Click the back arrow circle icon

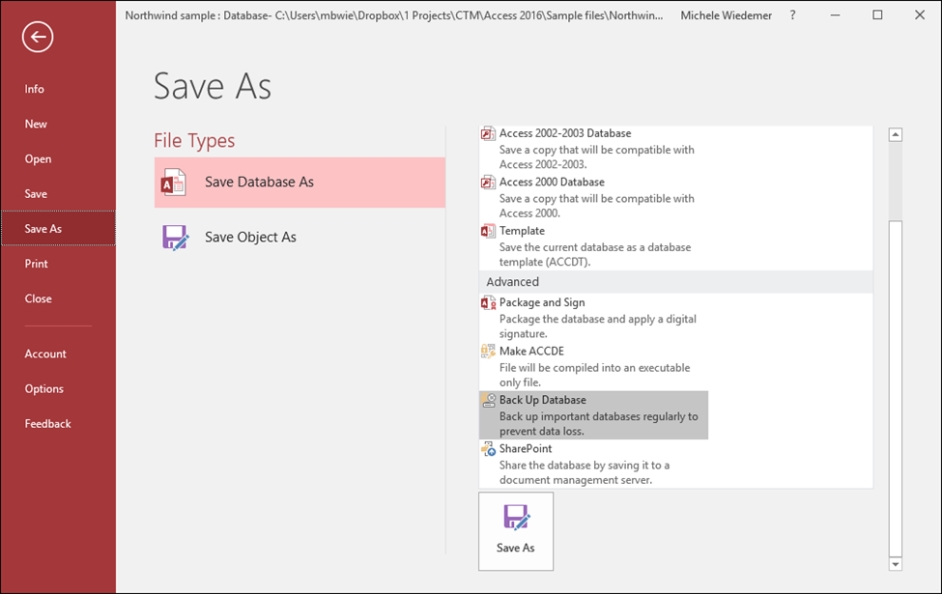tap(38, 37)
